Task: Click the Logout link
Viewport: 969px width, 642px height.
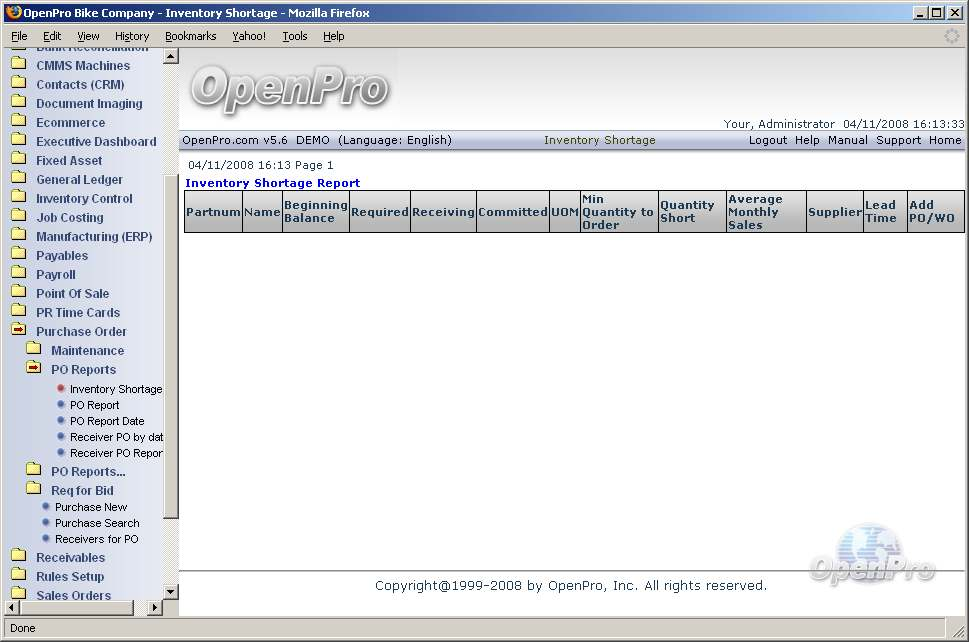Action: pyautogui.click(x=768, y=140)
